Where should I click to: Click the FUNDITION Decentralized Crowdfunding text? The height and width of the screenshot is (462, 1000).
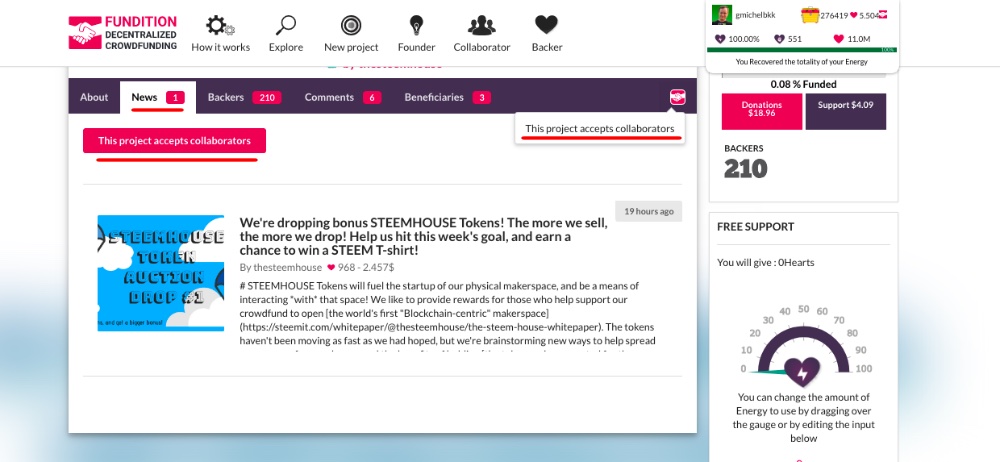click(140, 33)
